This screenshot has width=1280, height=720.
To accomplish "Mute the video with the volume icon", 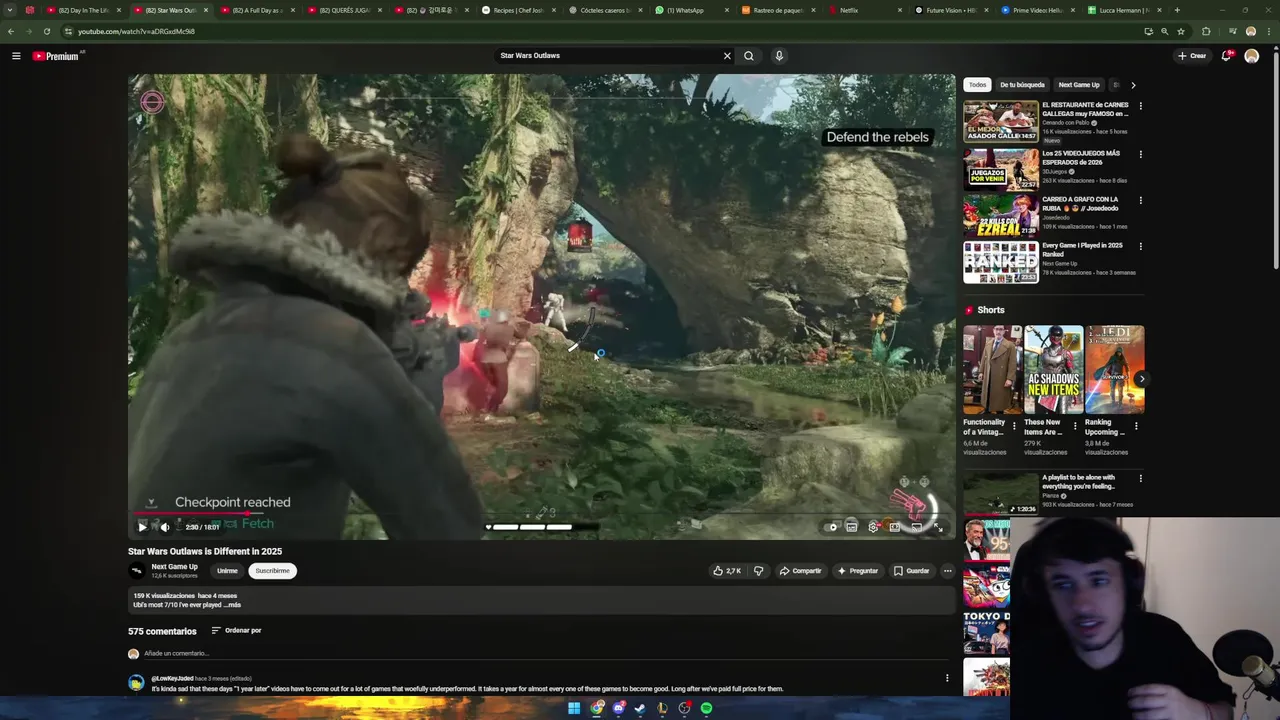I will click(165, 527).
